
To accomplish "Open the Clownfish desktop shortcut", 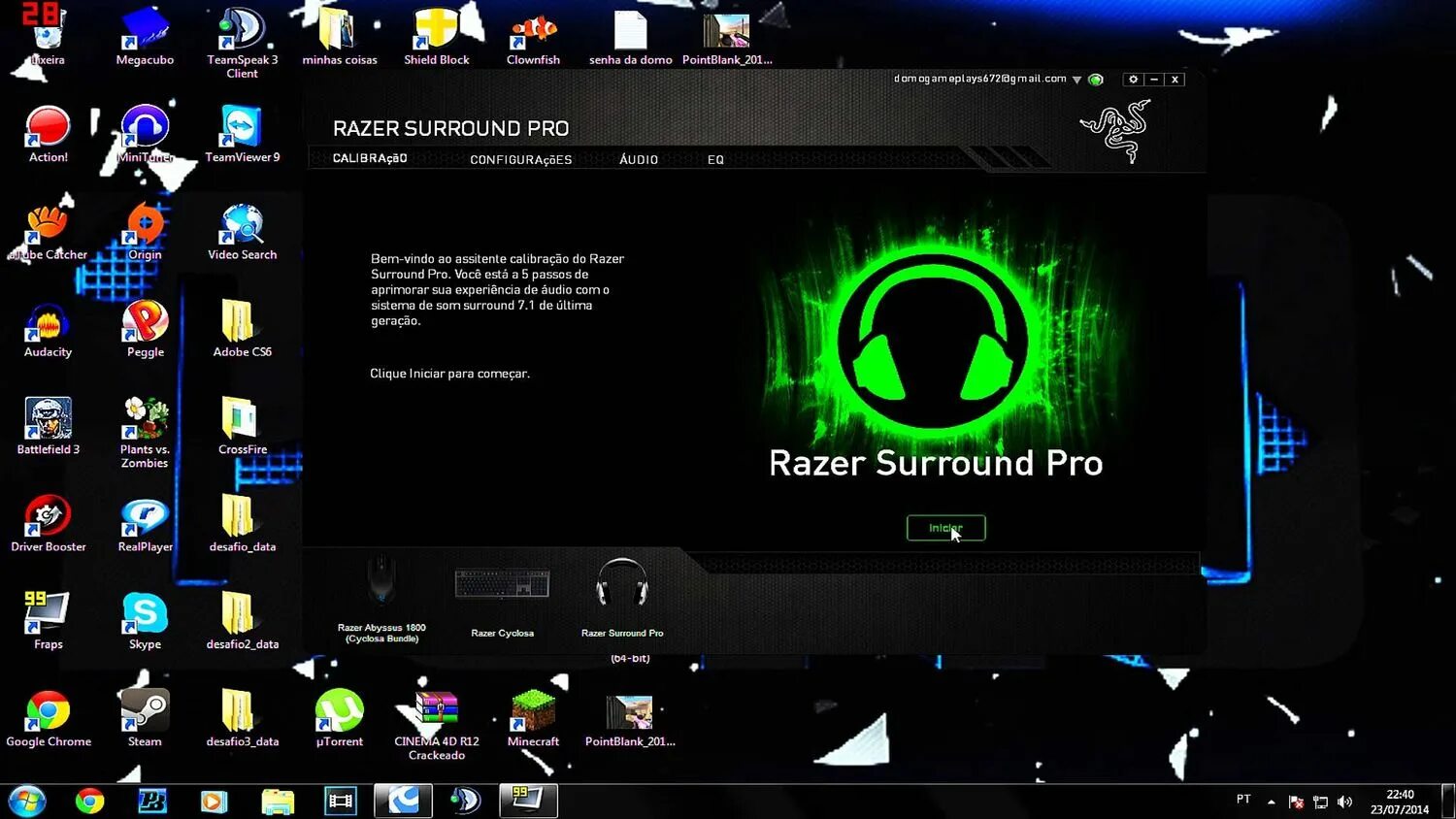I will click(x=533, y=37).
